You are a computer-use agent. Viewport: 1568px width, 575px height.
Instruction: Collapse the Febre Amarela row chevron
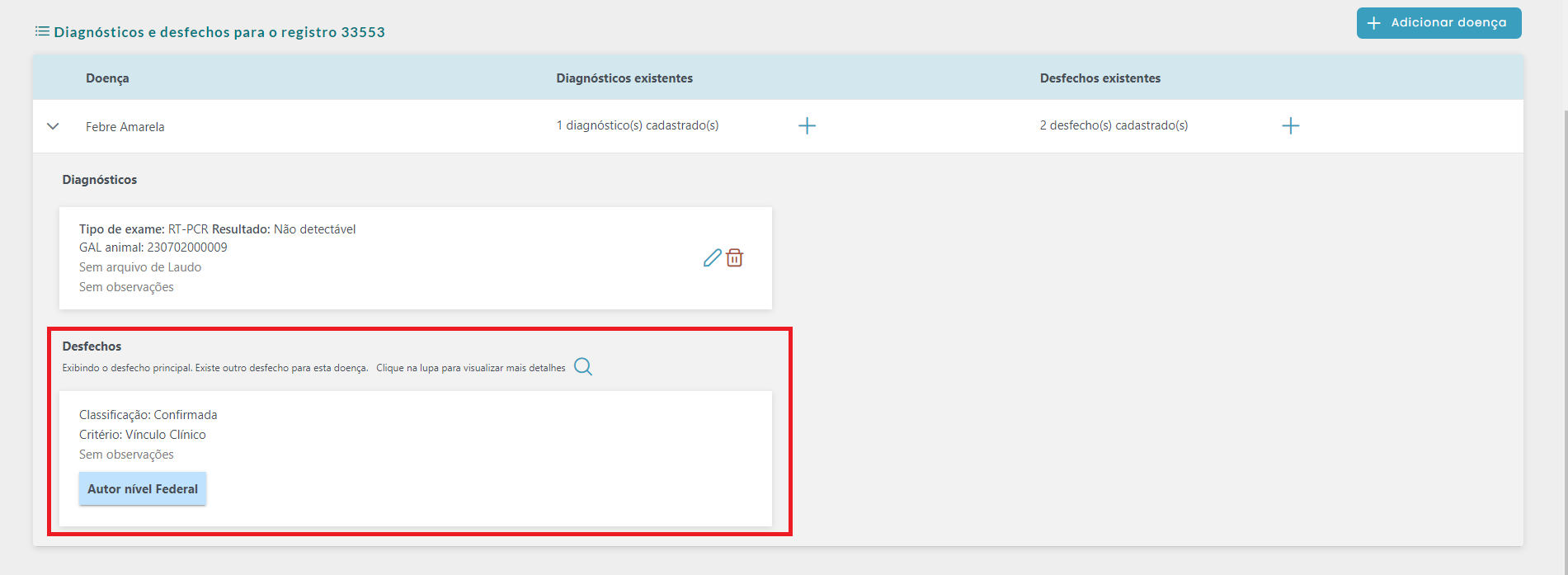pyautogui.click(x=53, y=126)
